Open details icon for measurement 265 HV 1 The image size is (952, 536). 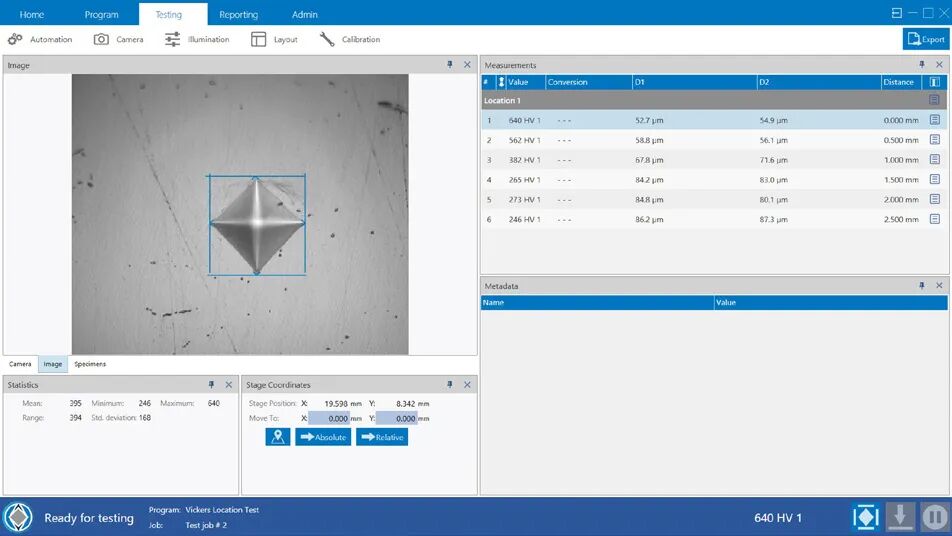(935, 180)
